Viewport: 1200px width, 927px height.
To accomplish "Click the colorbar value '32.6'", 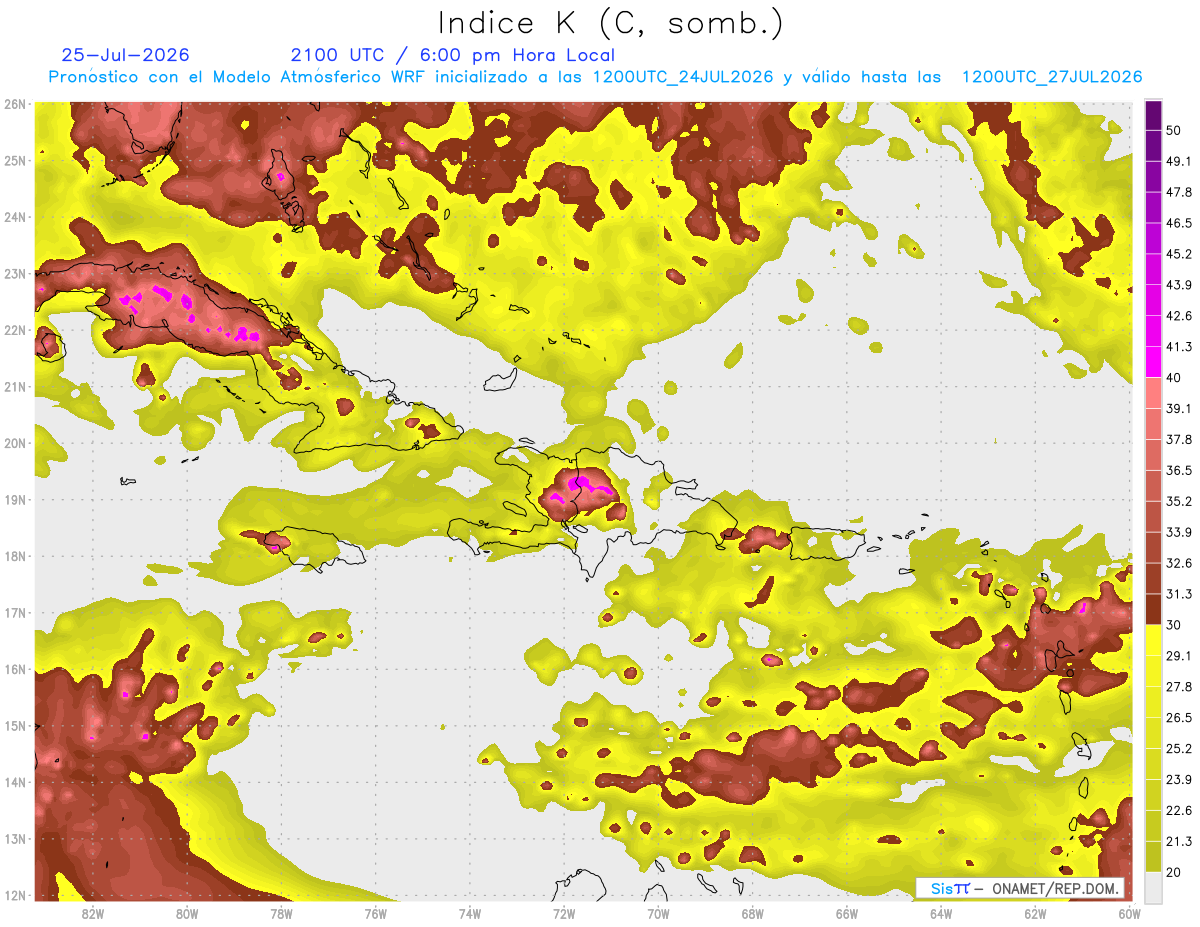I will (1179, 563).
